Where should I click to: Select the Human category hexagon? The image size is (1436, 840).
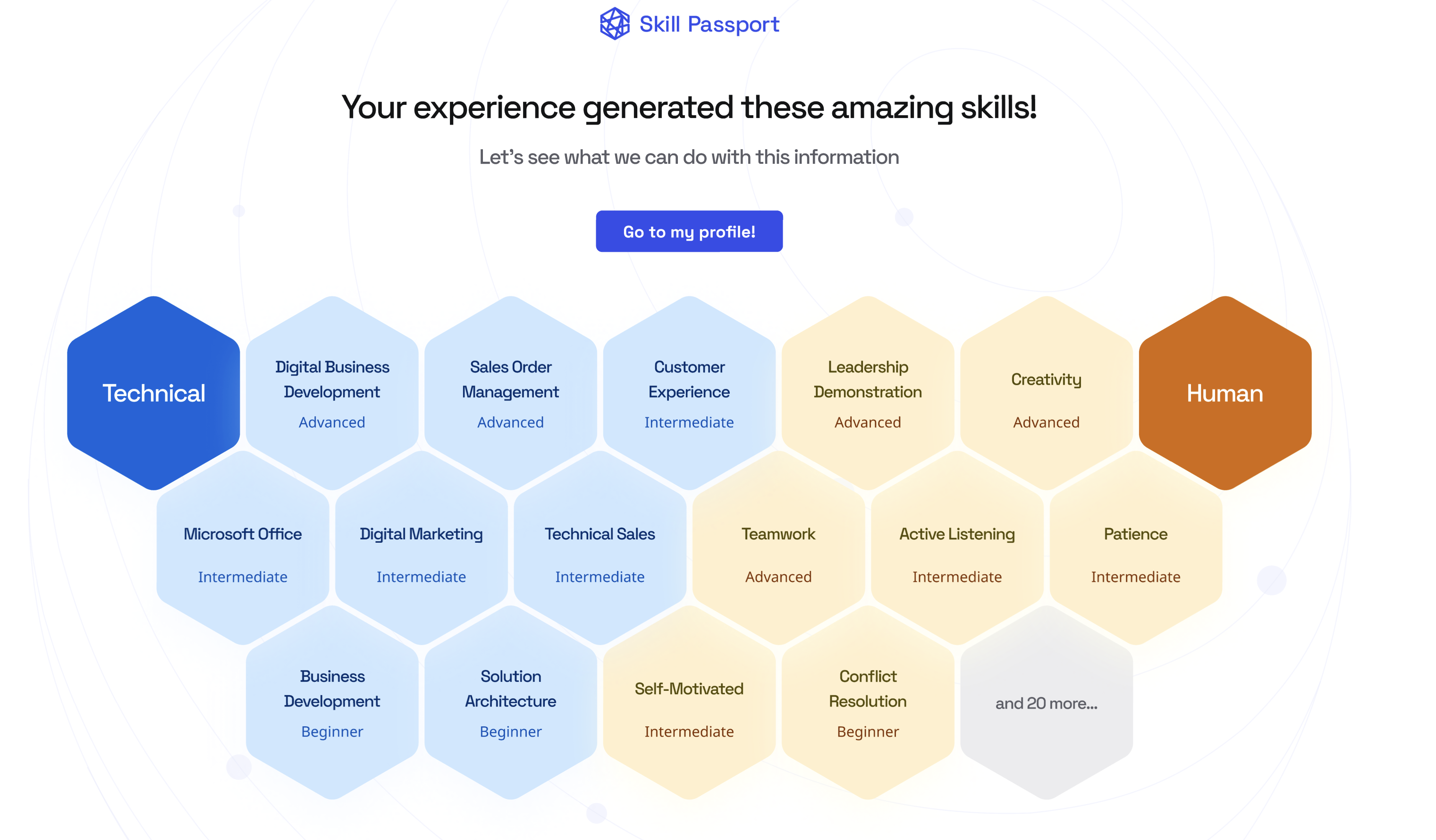point(1225,393)
